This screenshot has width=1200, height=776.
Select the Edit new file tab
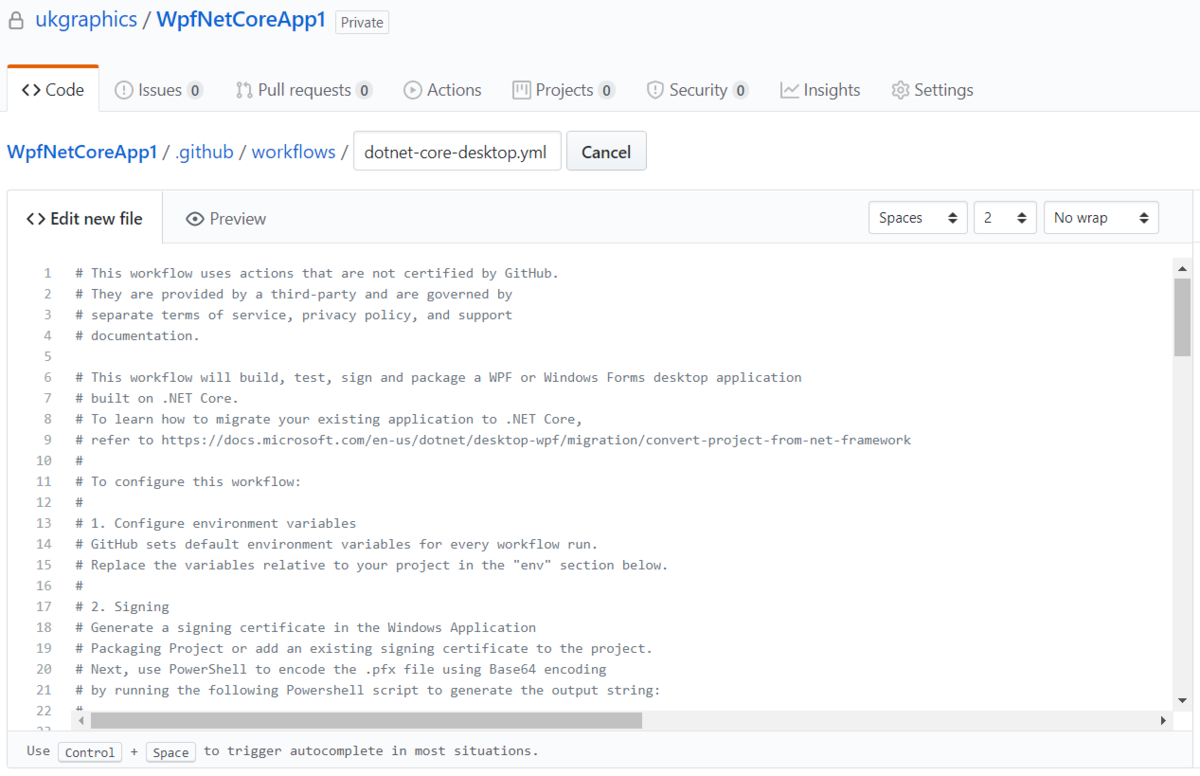tap(85, 218)
